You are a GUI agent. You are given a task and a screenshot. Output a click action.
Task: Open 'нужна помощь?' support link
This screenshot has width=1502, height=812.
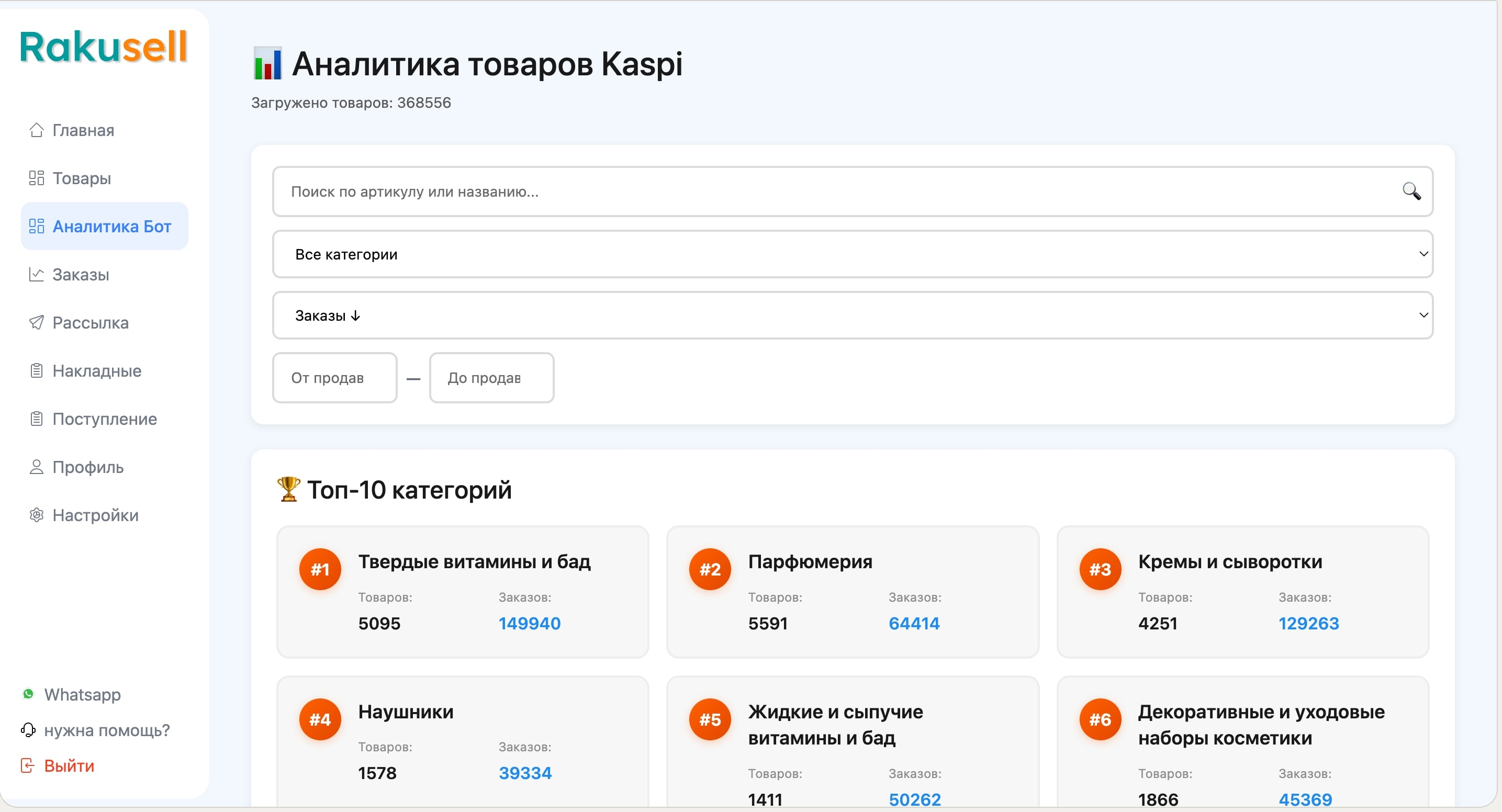tap(107, 730)
